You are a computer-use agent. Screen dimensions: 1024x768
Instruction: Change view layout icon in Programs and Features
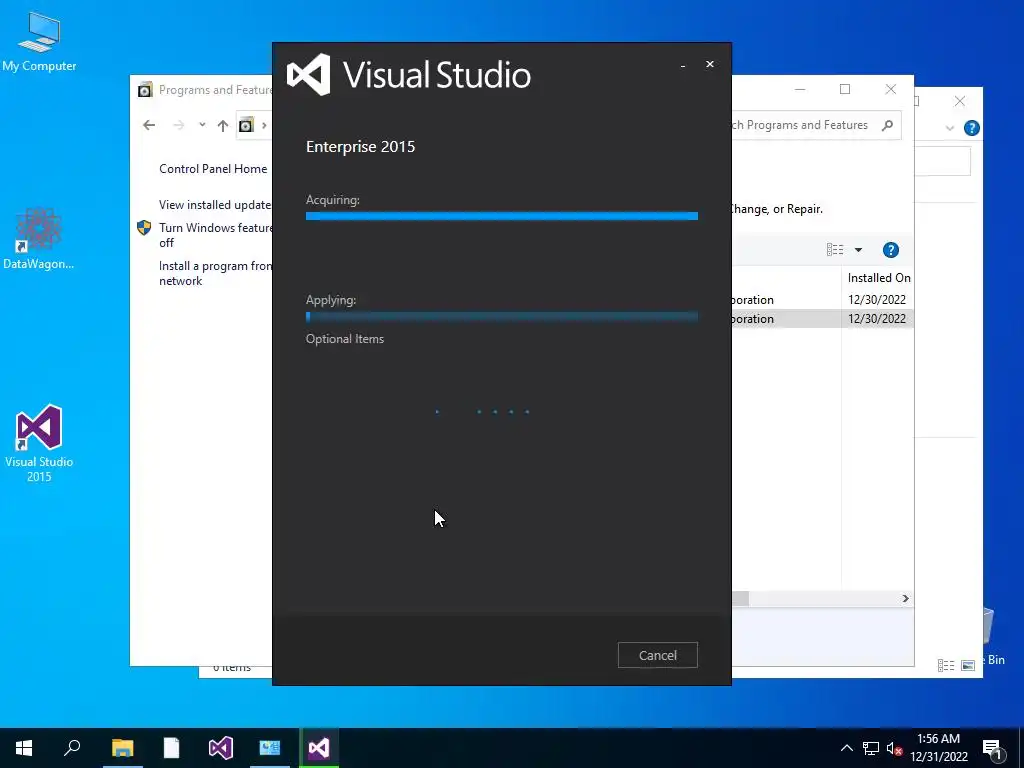point(835,249)
